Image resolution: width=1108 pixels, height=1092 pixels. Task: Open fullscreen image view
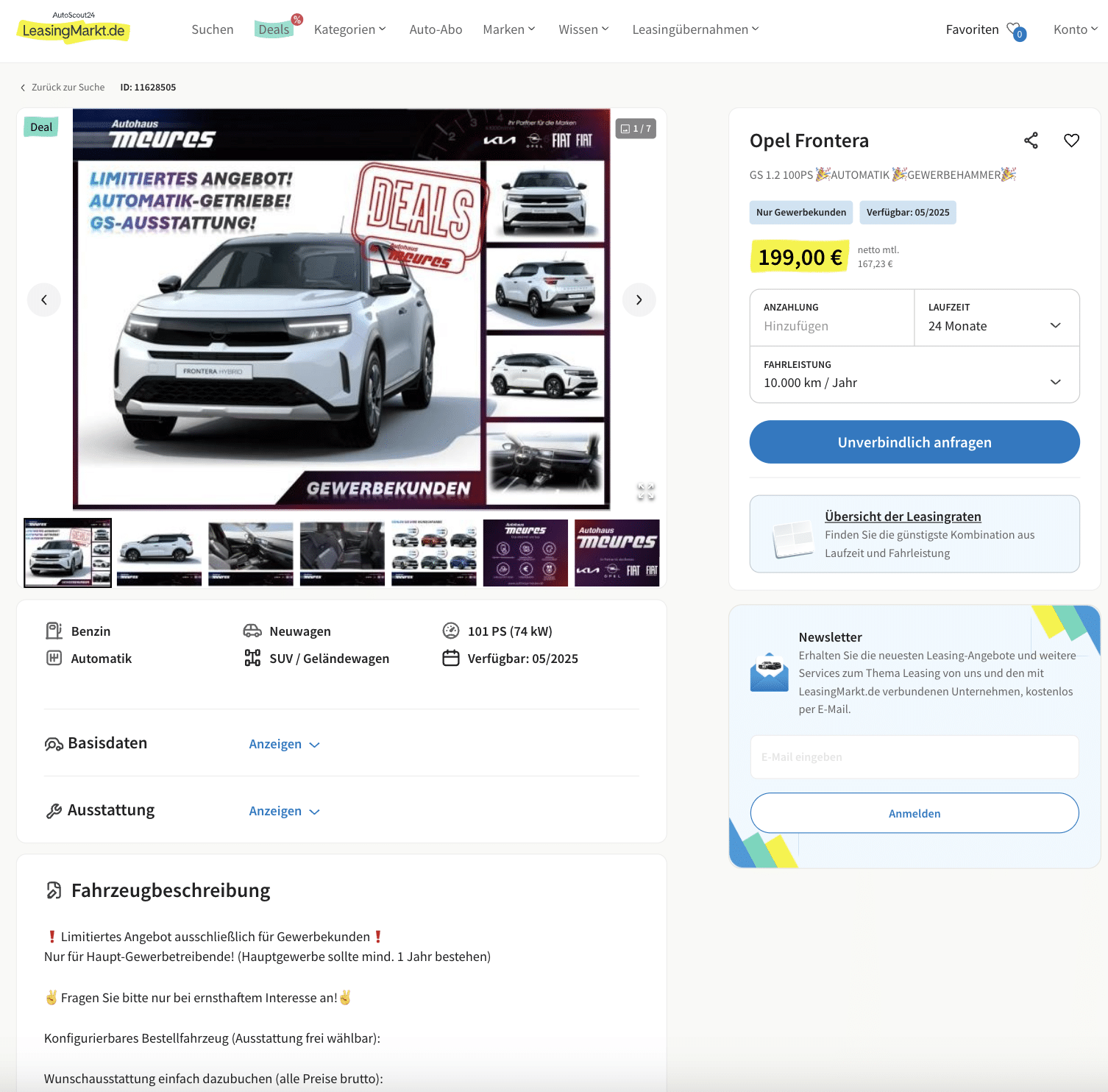click(x=645, y=492)
